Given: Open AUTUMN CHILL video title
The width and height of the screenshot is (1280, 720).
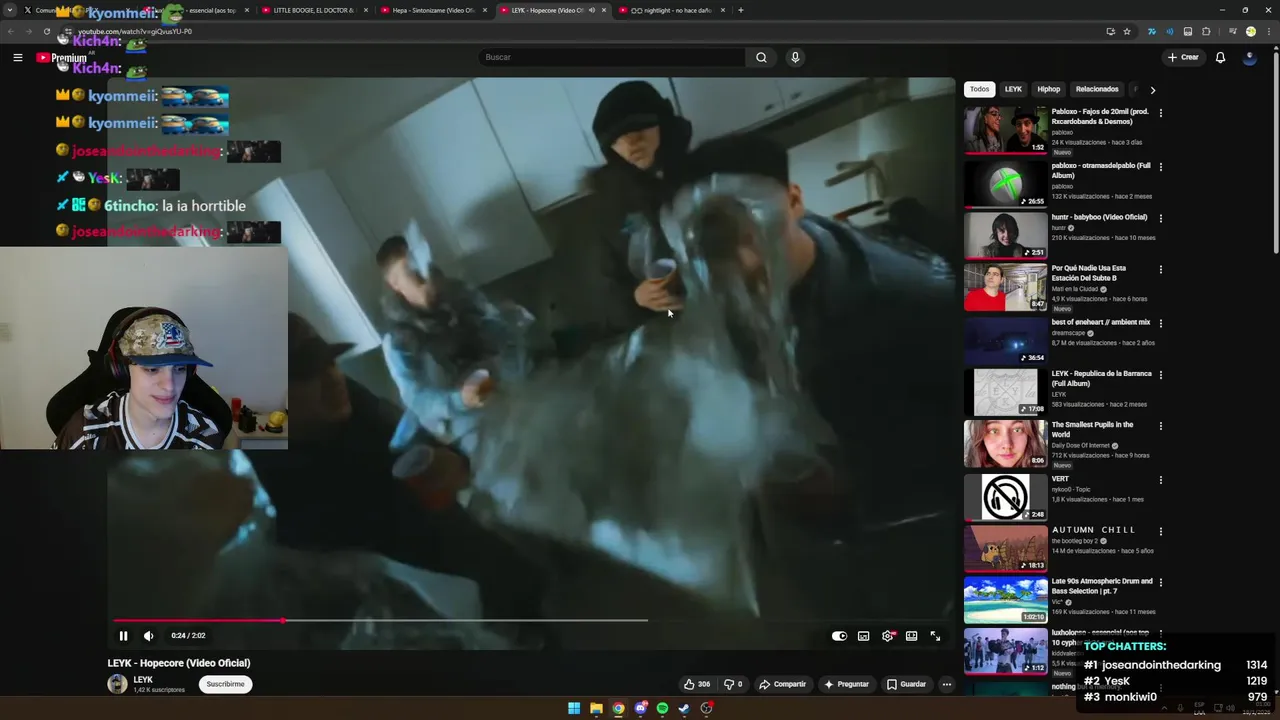Looking at the screenshot, I should pyautogui.click(x=1093, y=530).
